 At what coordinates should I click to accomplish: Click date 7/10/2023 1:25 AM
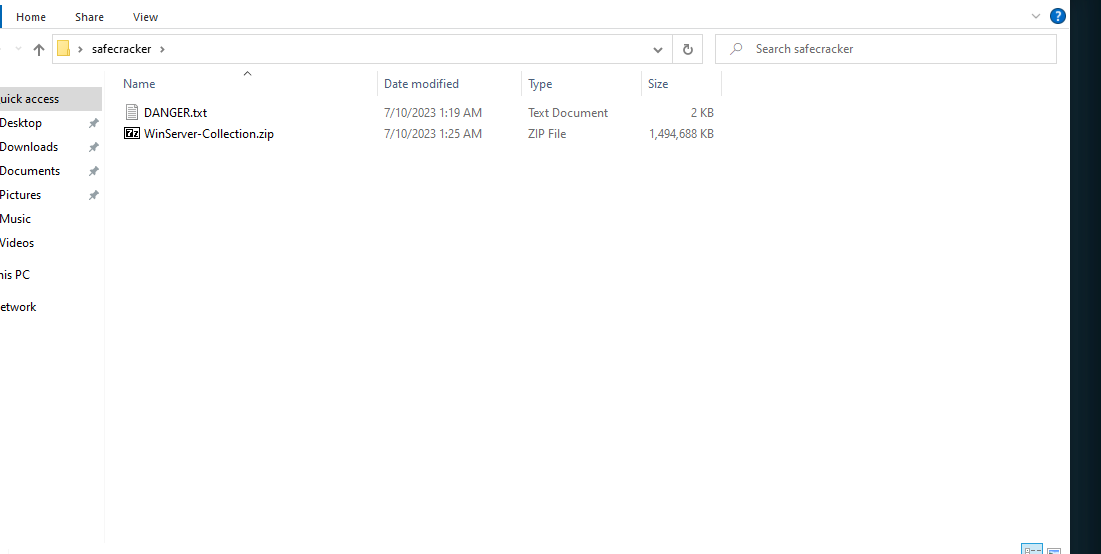click(433, 133)
